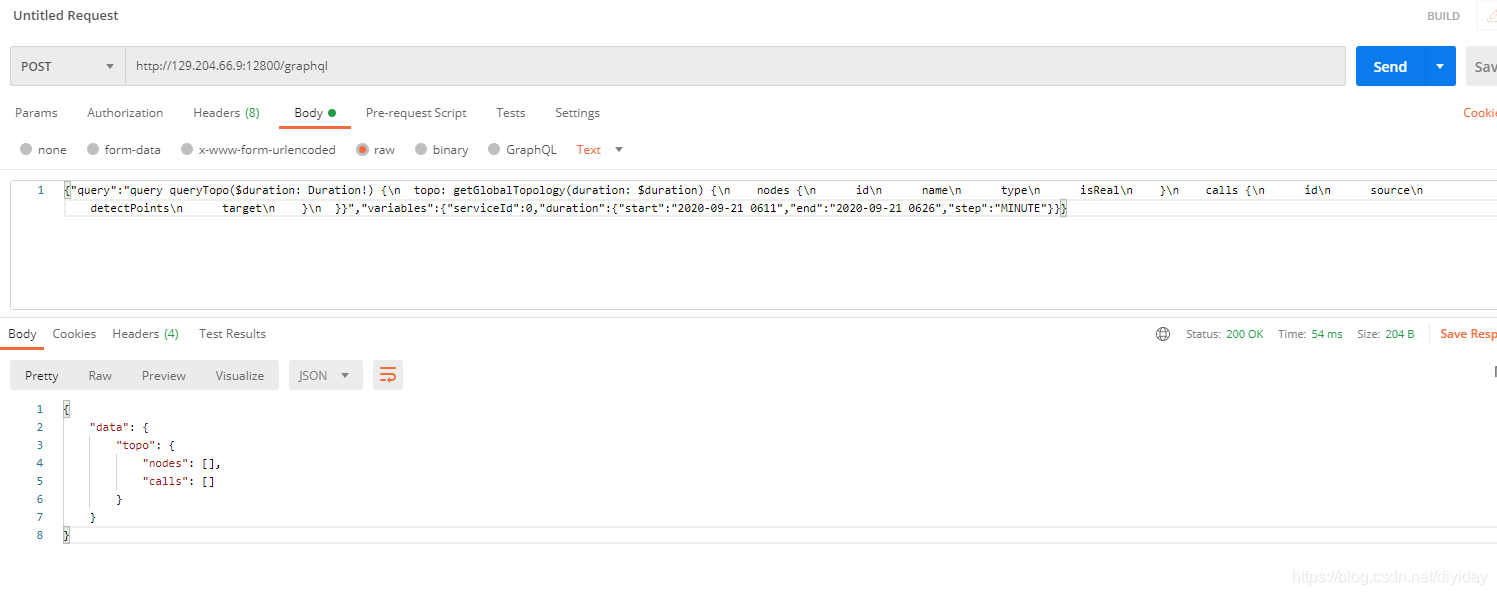Switch to the Test Results tab
The width and height of the screenshot is (1497, 595).
pyautogui.click(x=232, y=334)
